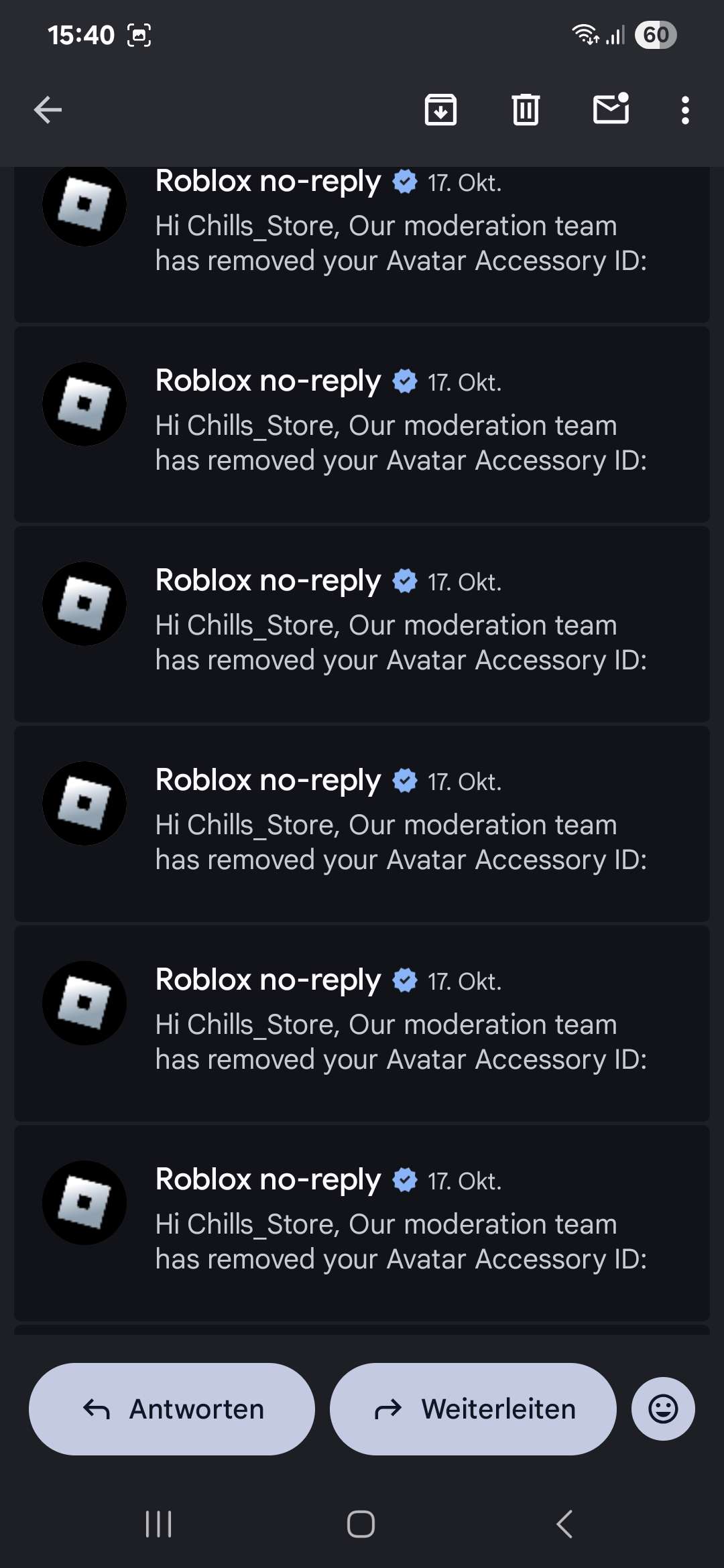Tap the system back chevron

click(x=564, y=1524)
